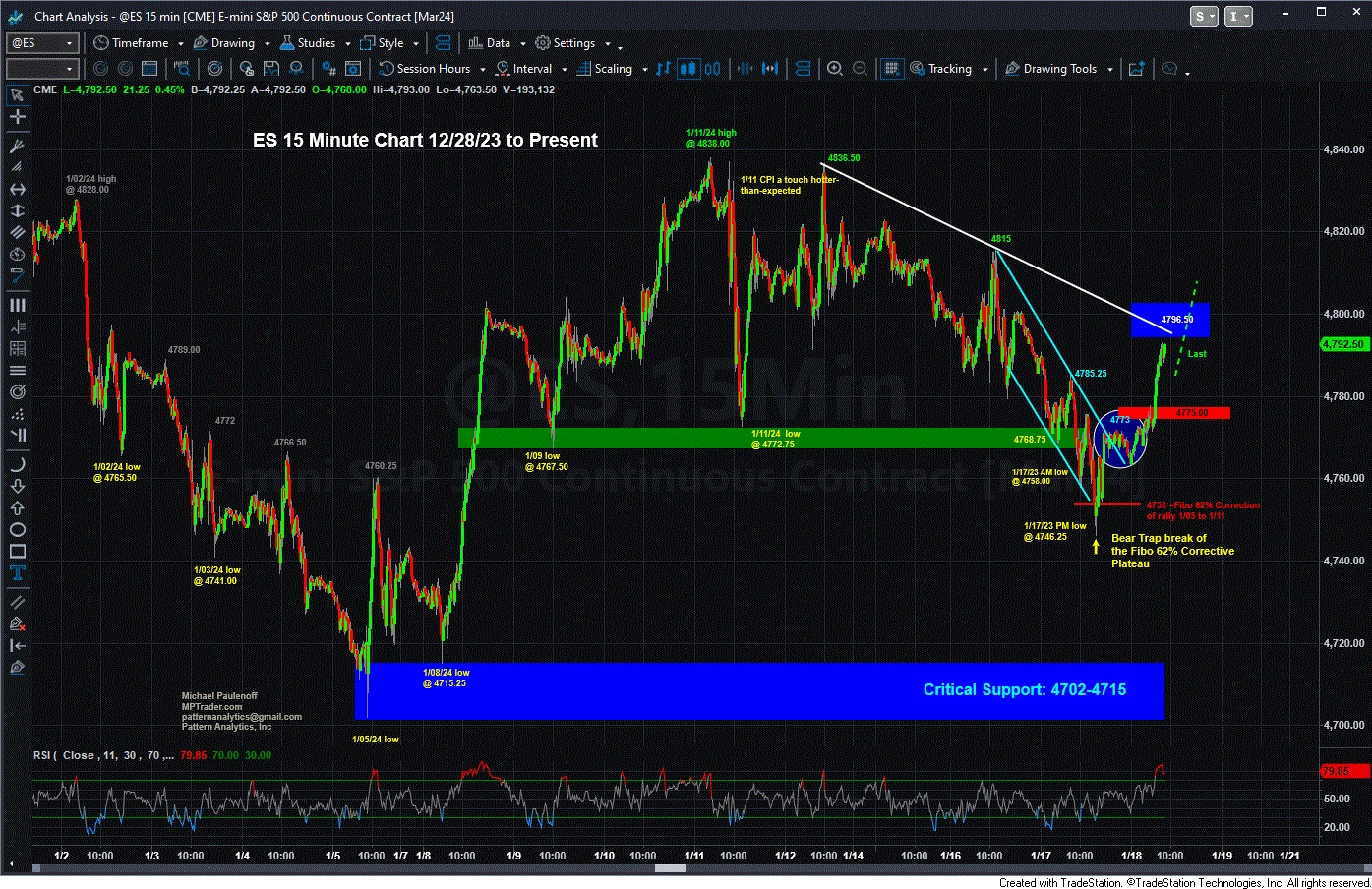
Task: Select the text annotation tool
Action: tap(17, 573)
